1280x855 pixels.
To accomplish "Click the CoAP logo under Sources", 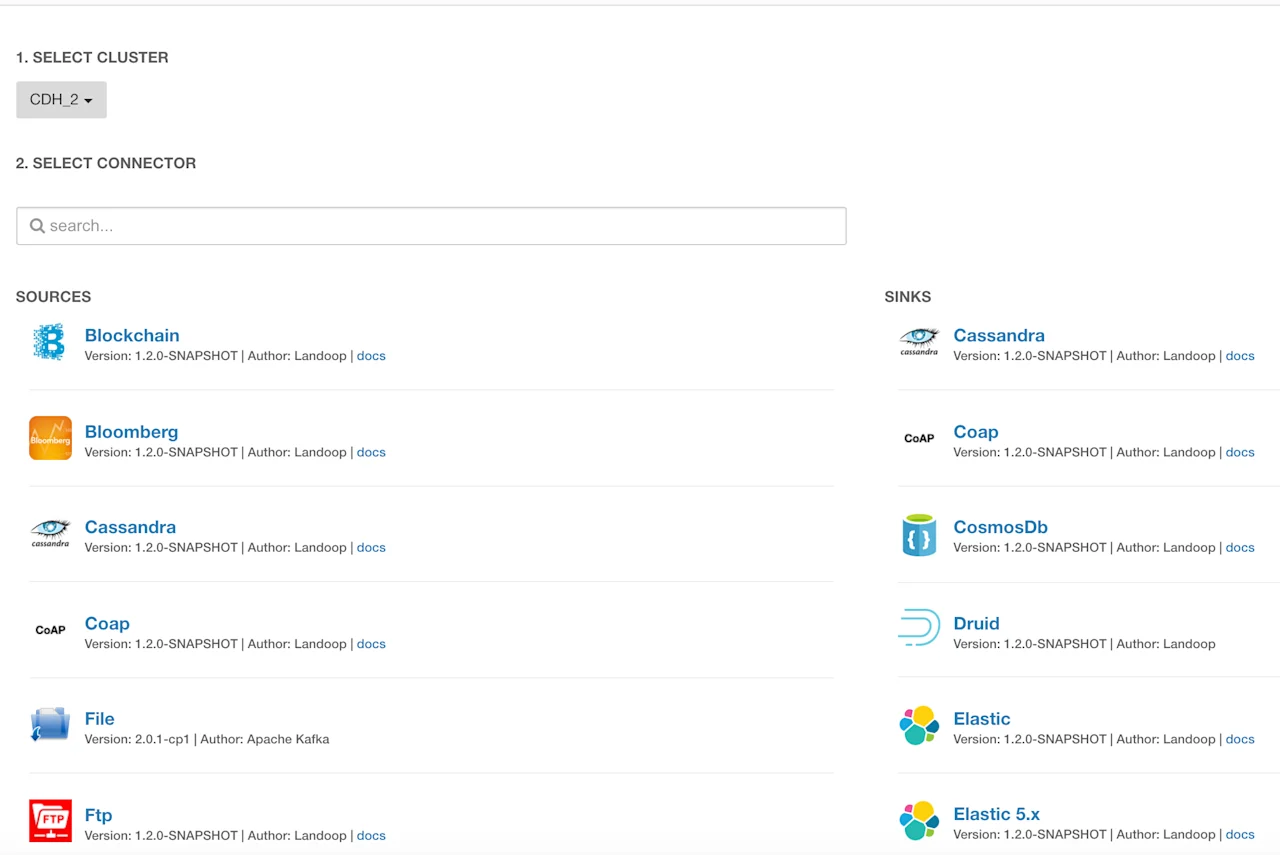I will 50,630.
